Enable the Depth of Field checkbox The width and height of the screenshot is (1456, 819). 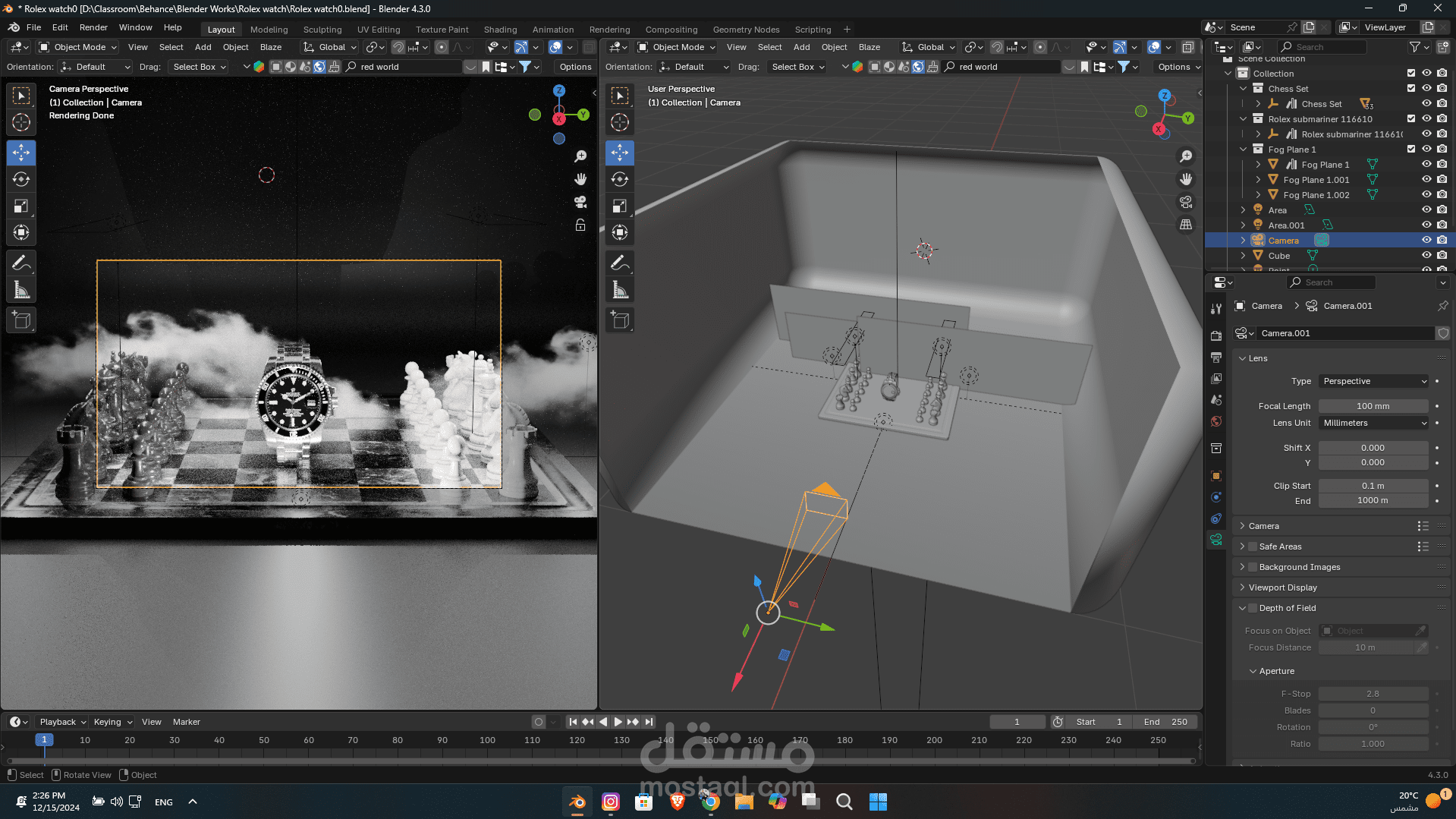click(x=1253, y=608)
